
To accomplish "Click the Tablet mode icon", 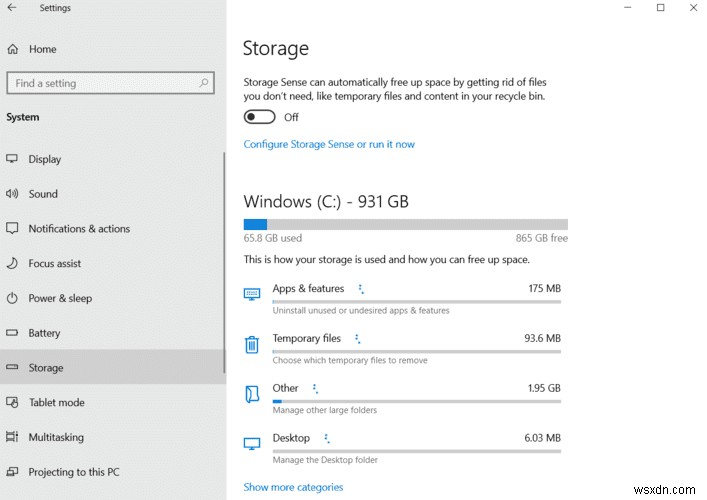I will (x=12, y=402).
